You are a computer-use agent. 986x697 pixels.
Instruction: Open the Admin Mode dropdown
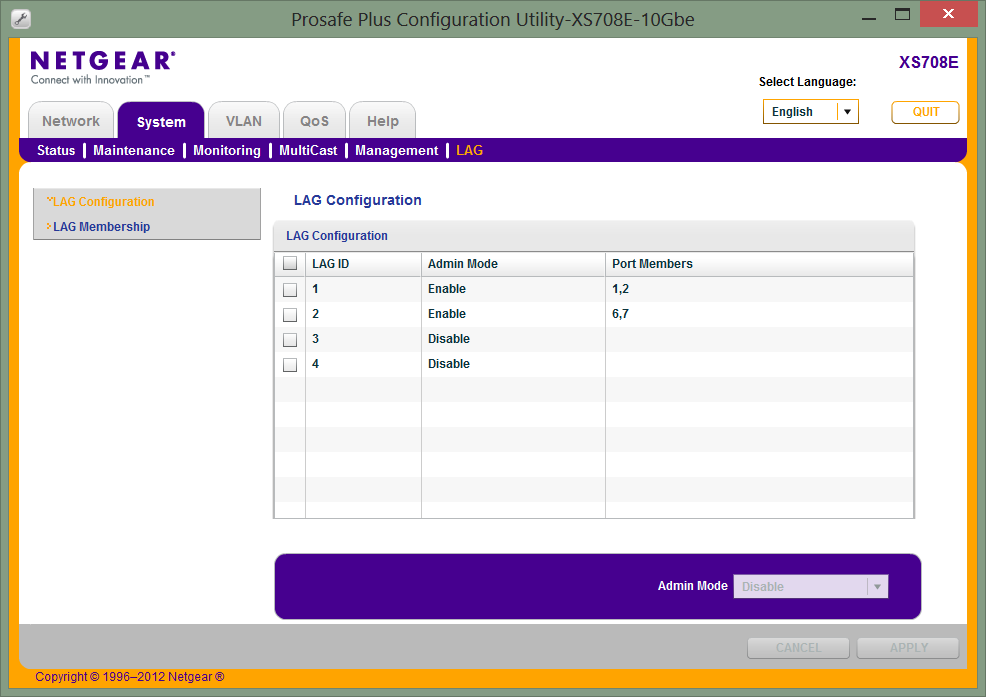click(x=811, y=586)
